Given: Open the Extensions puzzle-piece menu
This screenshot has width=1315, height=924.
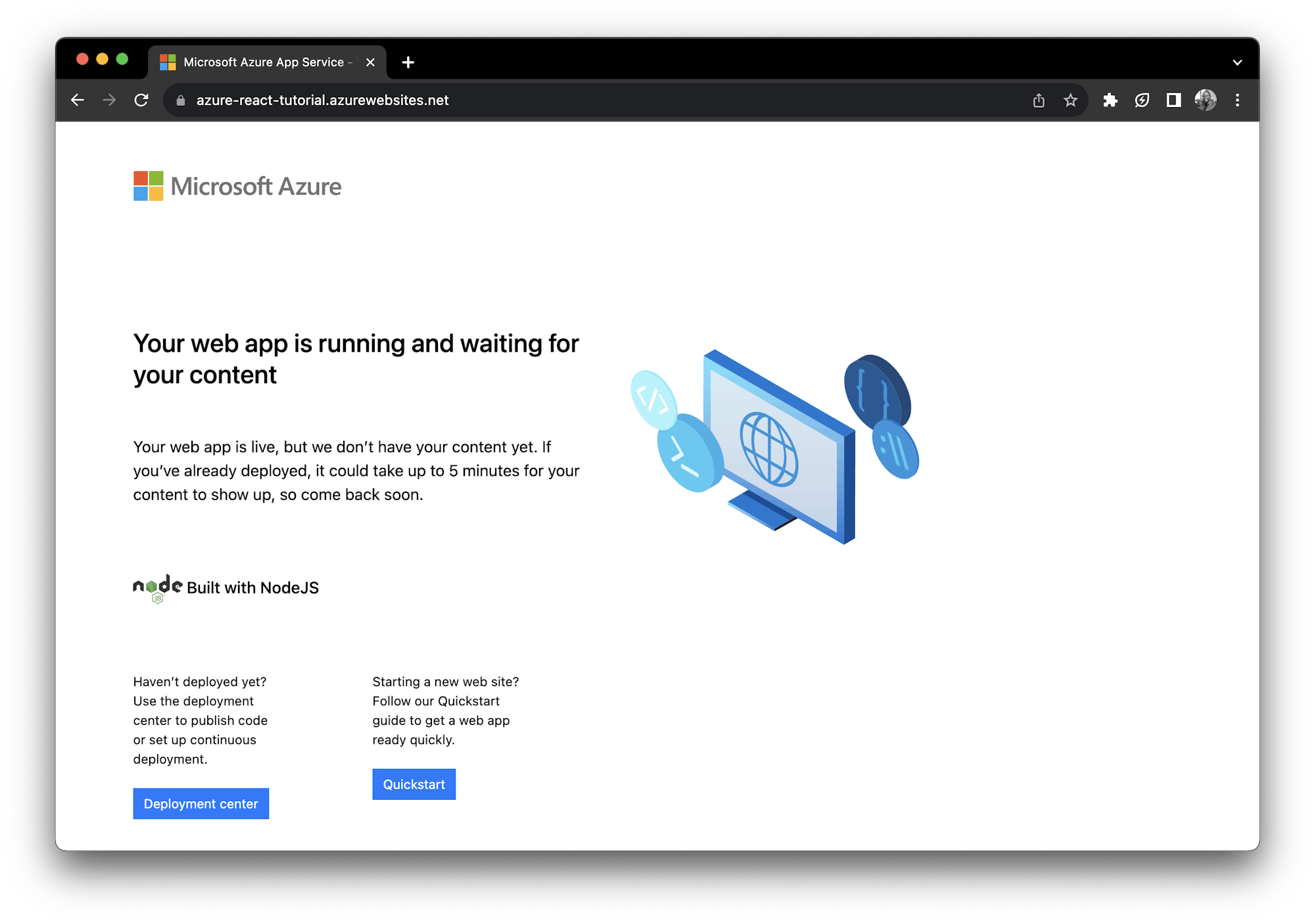Looking at the screenshot, I should pos(1111,100).
